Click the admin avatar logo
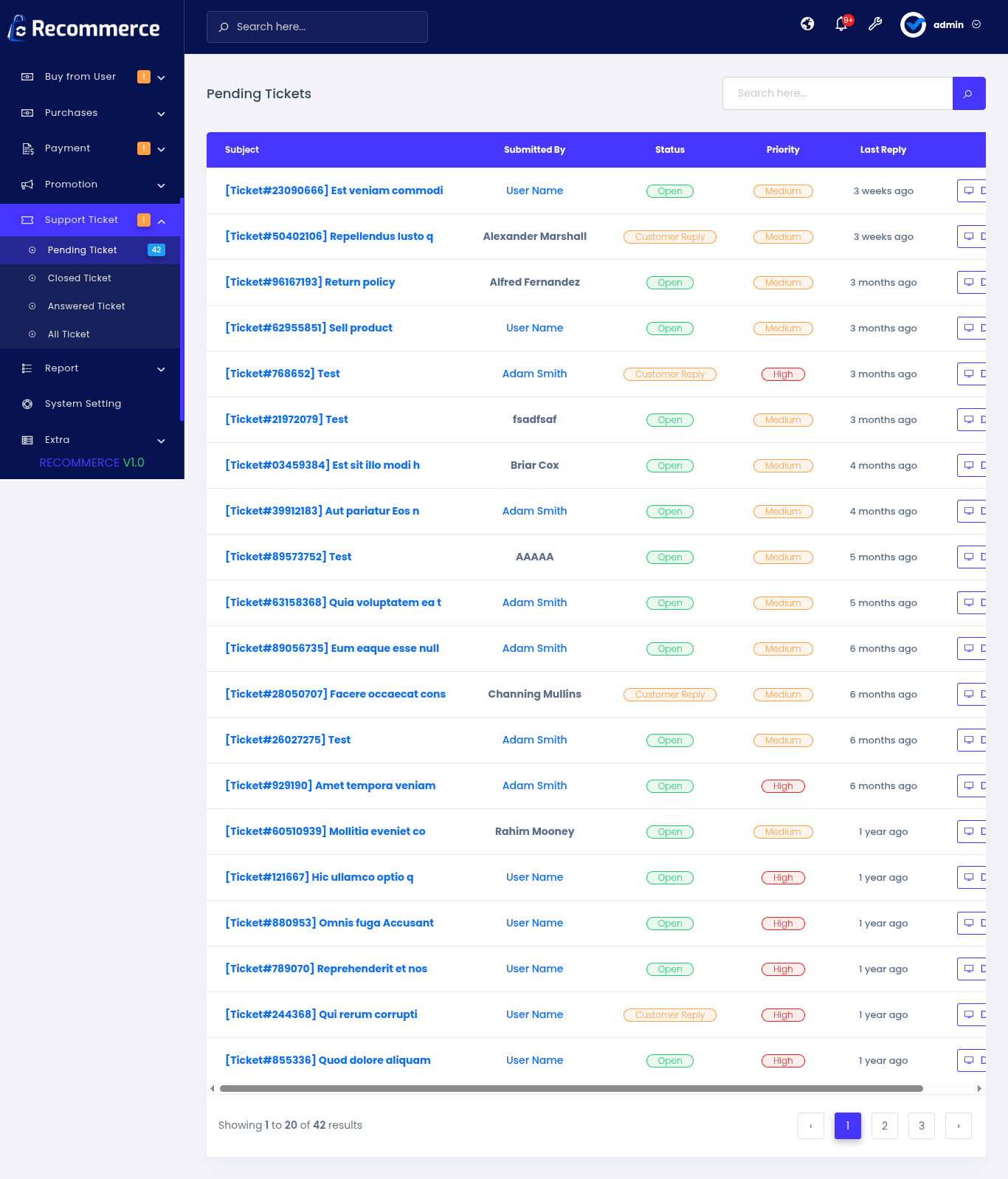The height and width of the screenshot is (1179, 1008). pyautogui.click(x=913, y=24)
